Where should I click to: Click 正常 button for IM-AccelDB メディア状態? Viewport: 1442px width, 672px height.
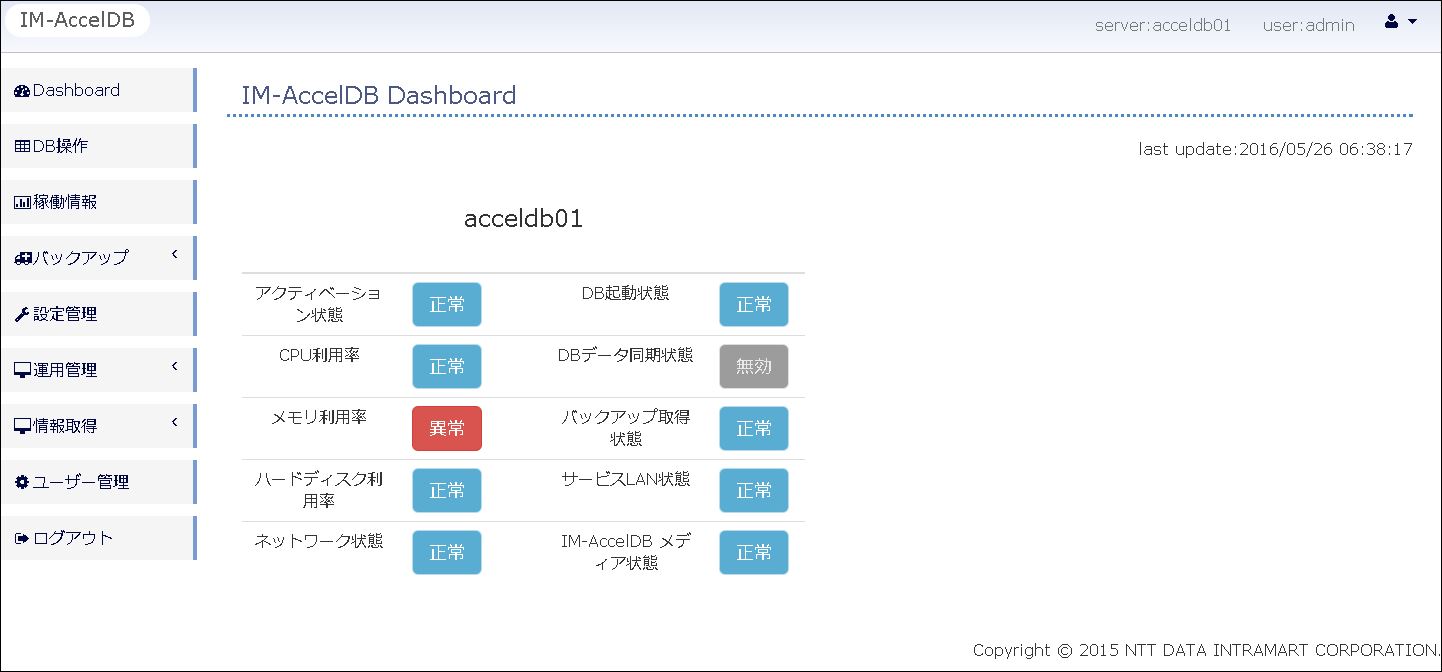click(754, 553)
